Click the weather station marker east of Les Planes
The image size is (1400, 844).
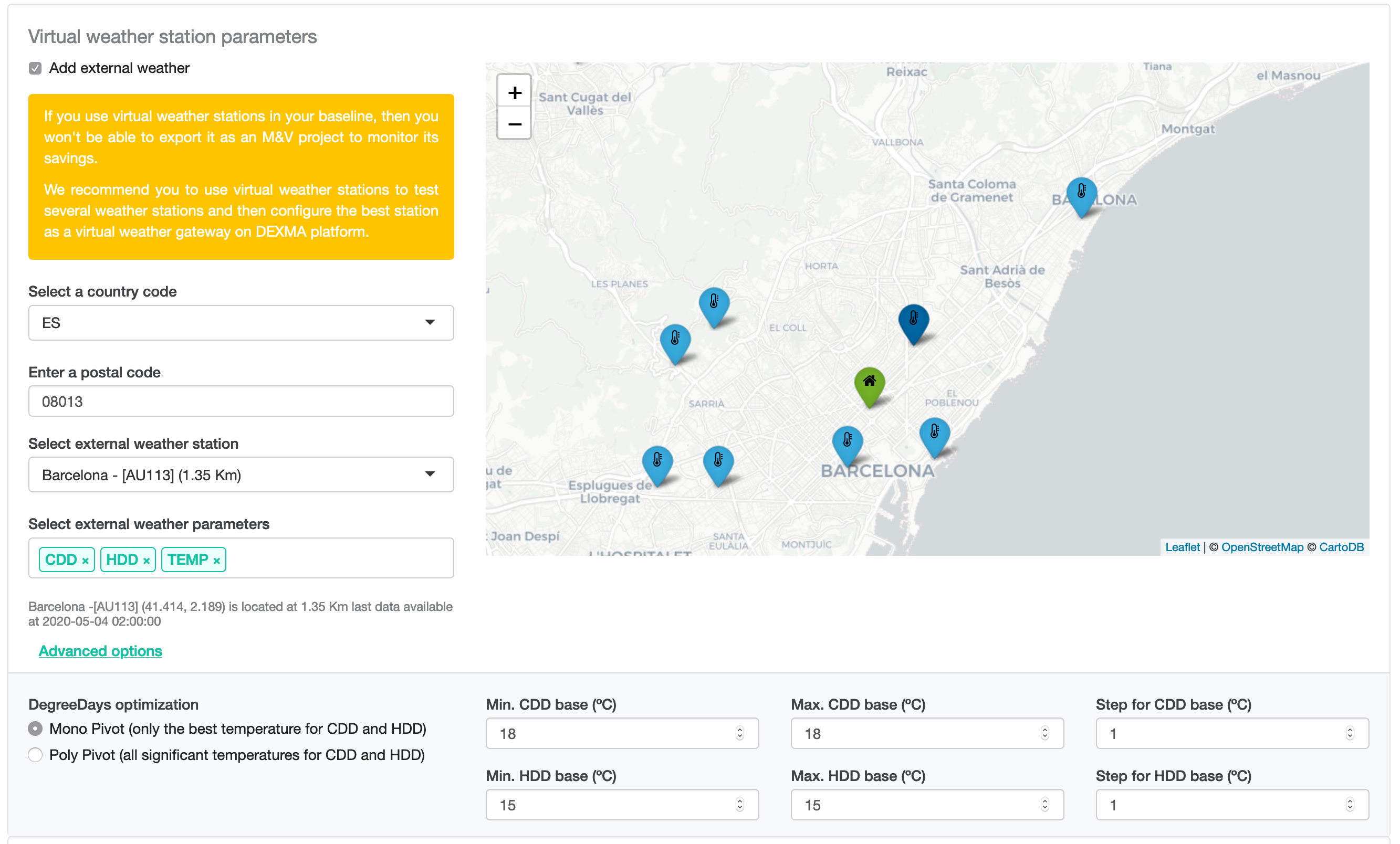[714, 308]
